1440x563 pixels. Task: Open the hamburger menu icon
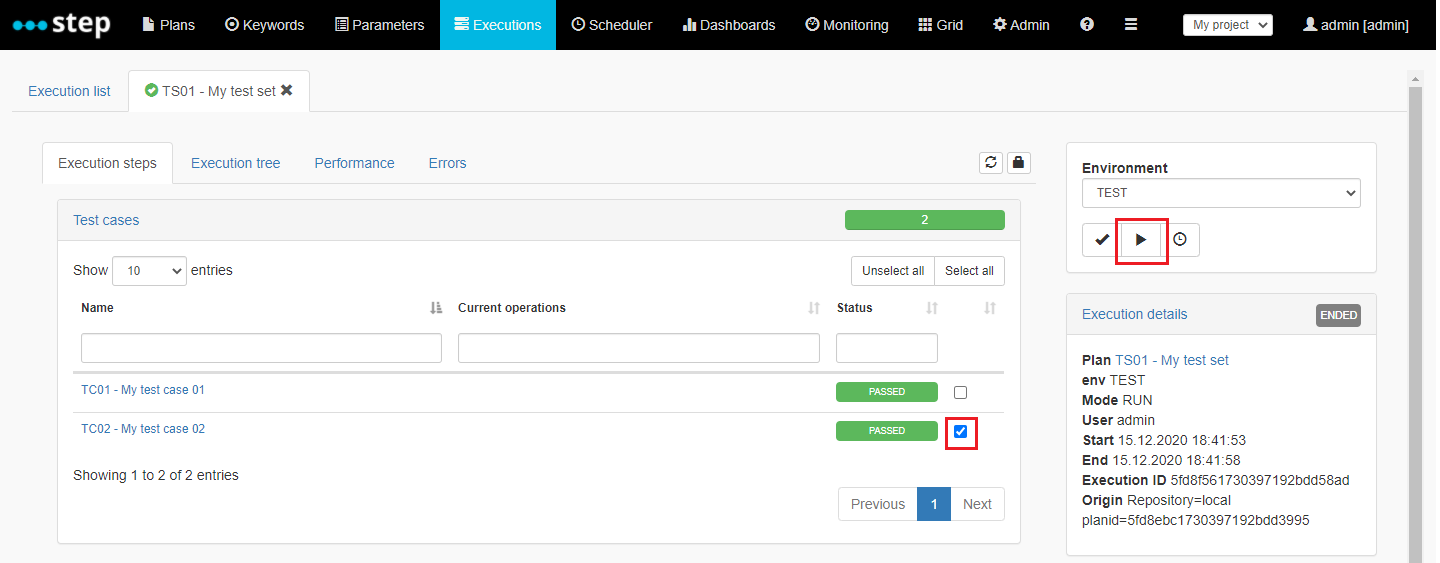[1131, 25]
